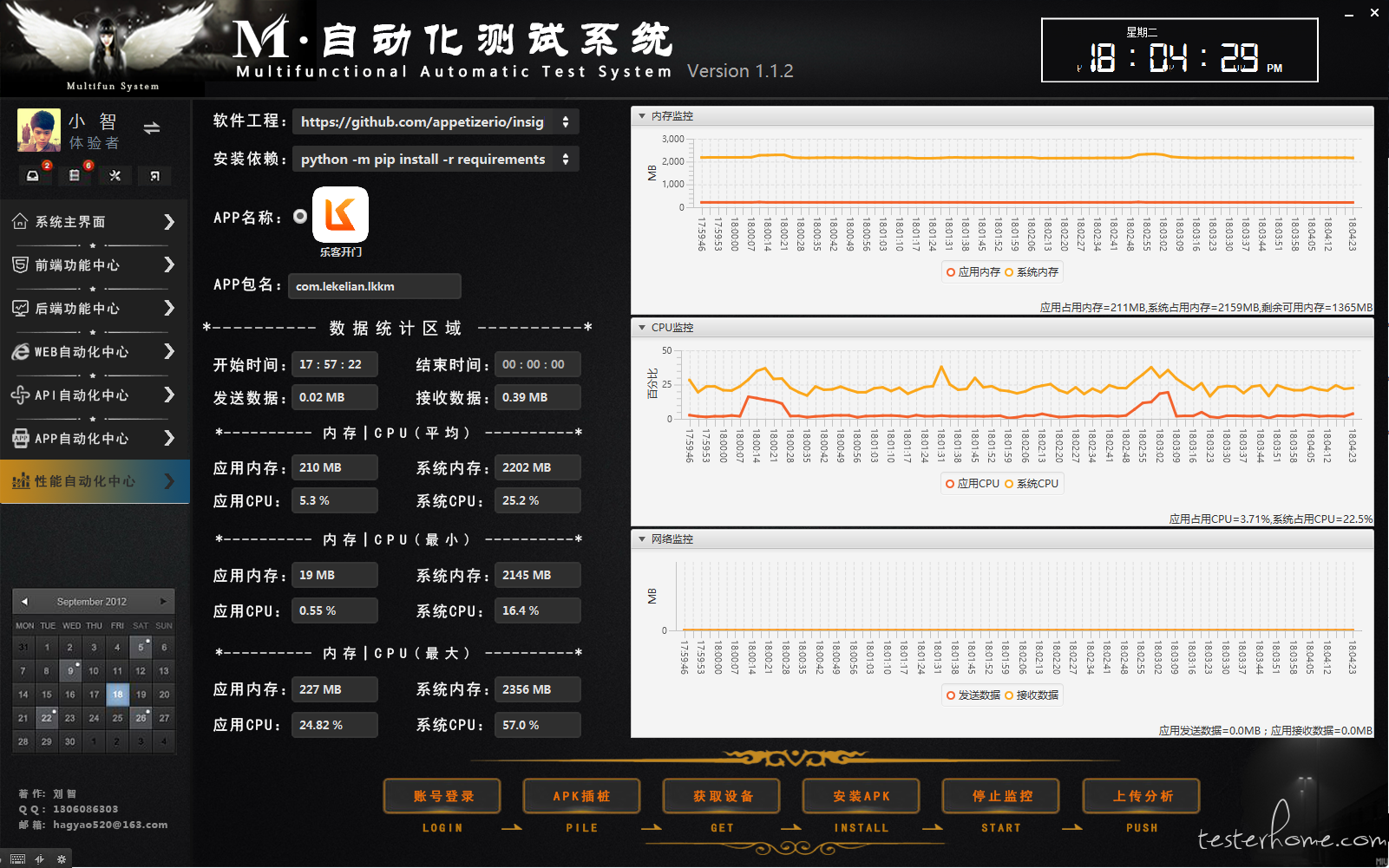Viewport: 1389px width, 868px height.
Task: Click the 接收数据 value 0.39 MB
Action: [x=538, y=397]
